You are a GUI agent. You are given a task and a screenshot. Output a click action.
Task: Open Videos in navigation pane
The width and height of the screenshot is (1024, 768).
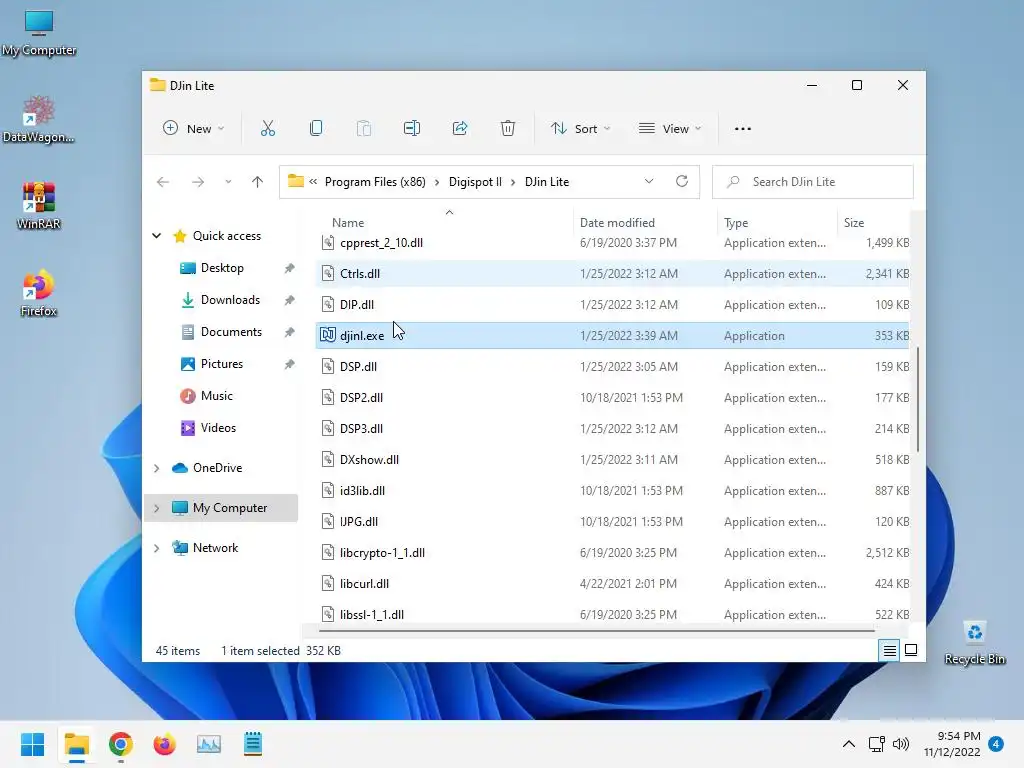click(218, 428)
